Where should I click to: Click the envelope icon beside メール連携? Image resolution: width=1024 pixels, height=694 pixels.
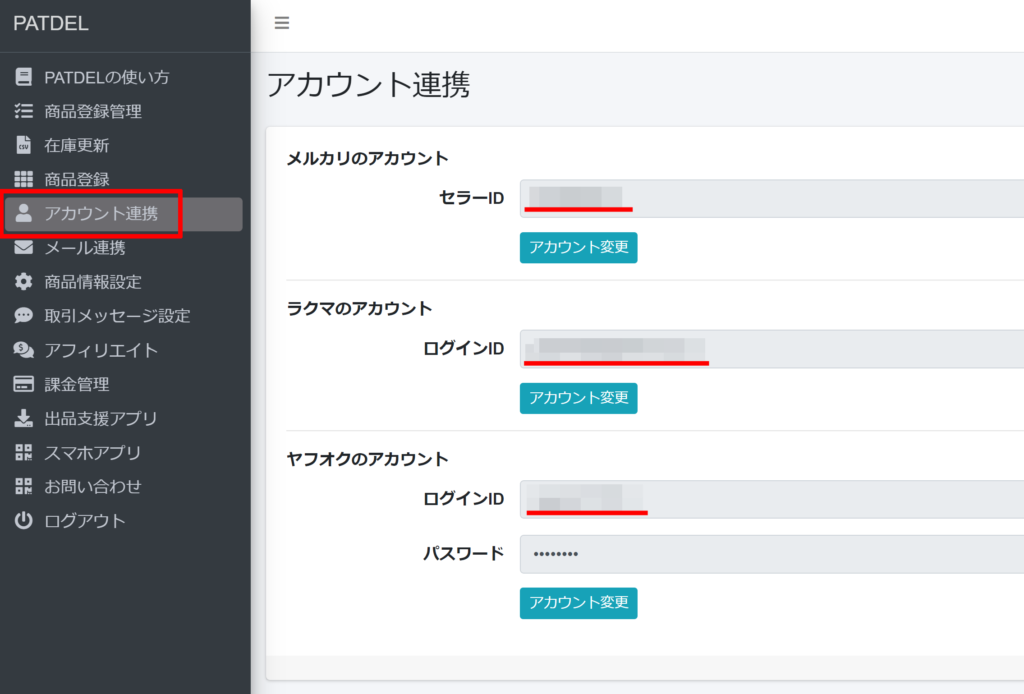coord(24,248)
